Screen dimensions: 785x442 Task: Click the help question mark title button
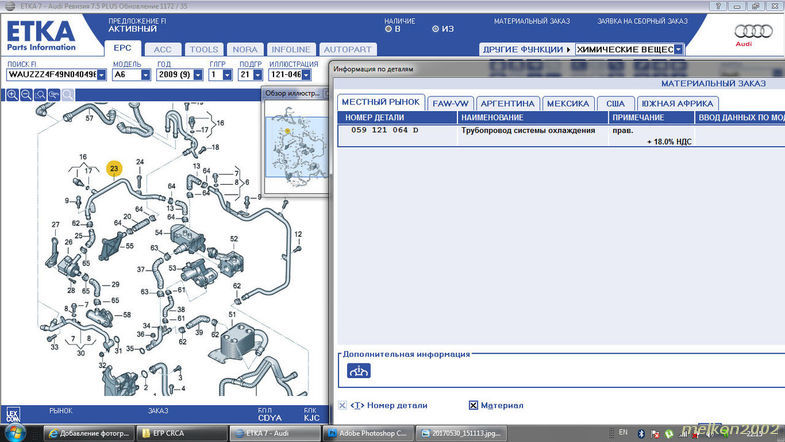717,6
